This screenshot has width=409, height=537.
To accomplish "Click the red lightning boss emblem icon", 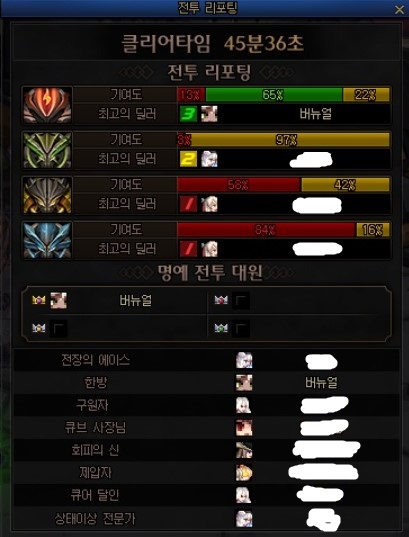I will pos(47,105).
